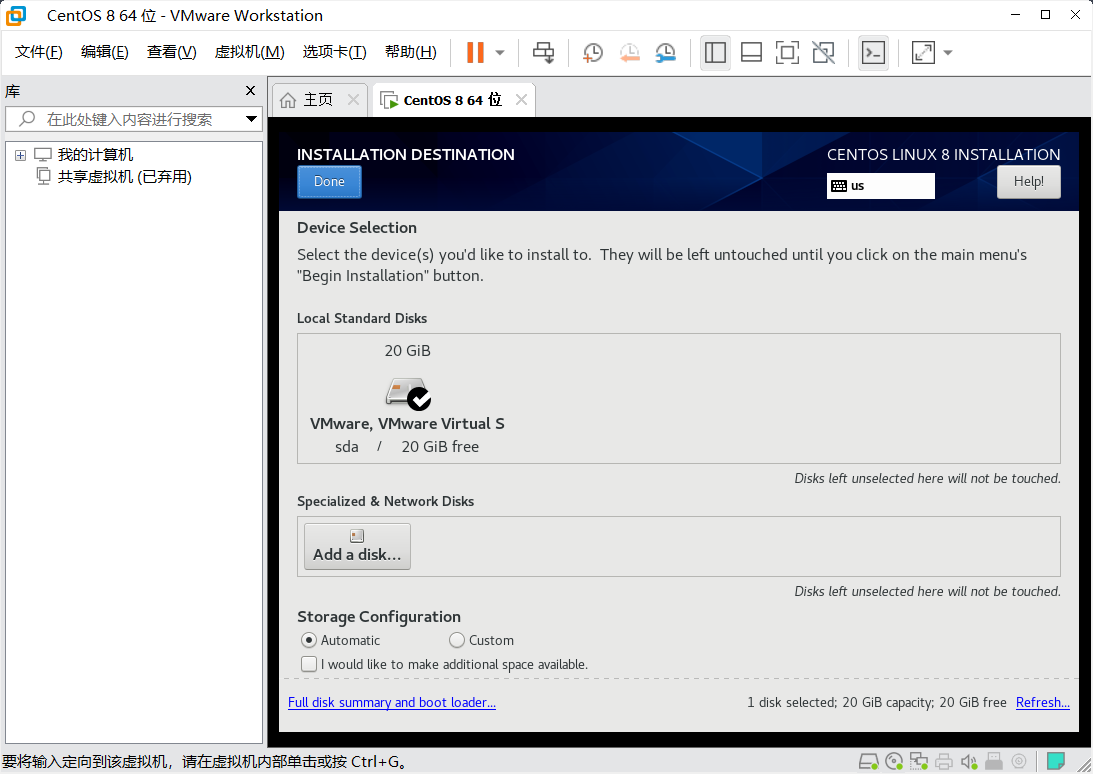Click the hard disk status icon
1093x774 pixels.
[869, 761]
